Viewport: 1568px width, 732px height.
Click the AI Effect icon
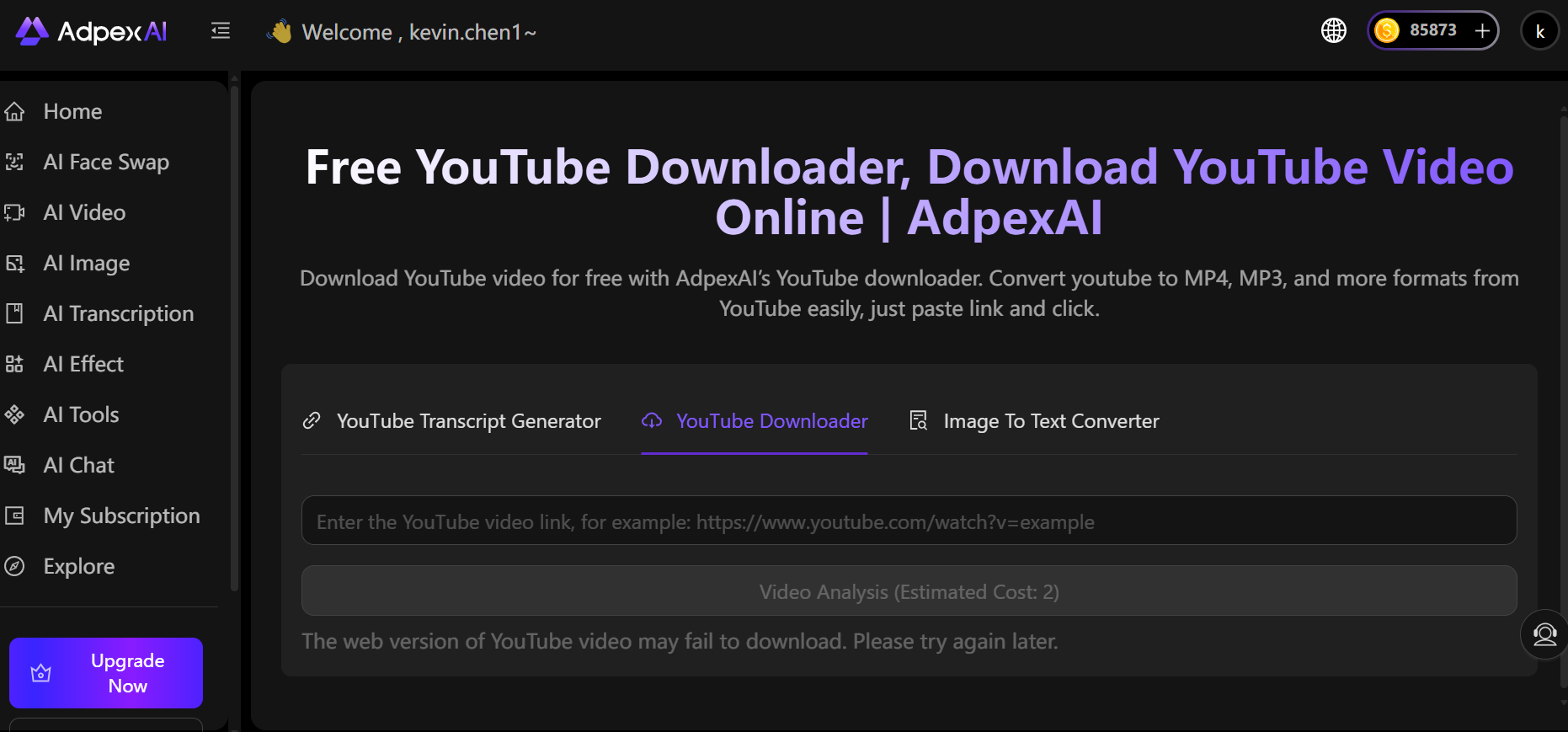point(14,364)
